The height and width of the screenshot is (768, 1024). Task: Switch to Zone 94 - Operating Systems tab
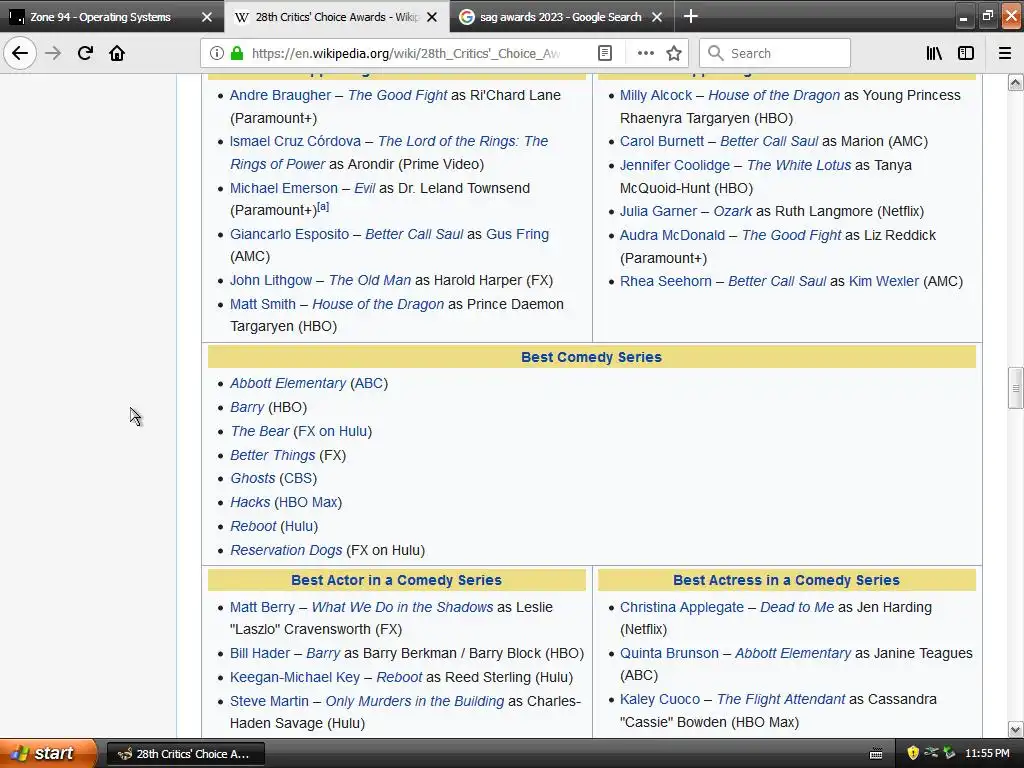(x=100, y=17)
